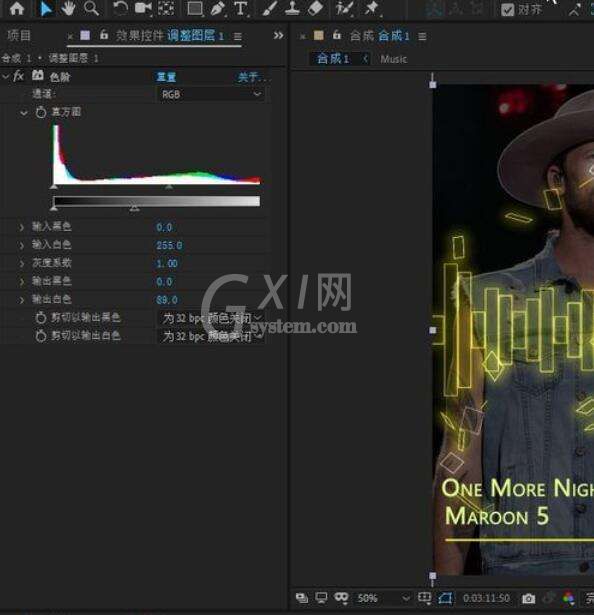The width and height of the screenshot is (594, 615).
Task: Click the 输出黑色 value 0.0
Action: click(x=164, y=282)
